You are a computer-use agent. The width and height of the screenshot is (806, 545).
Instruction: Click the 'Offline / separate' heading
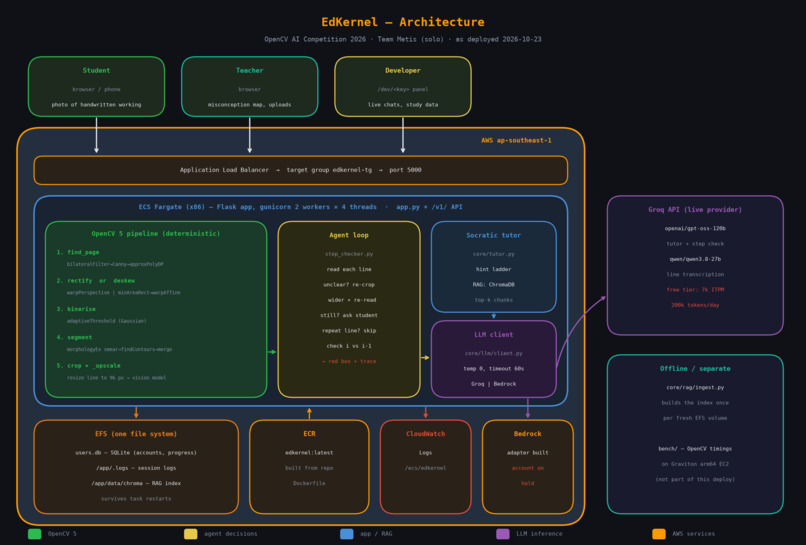(695, 369)
